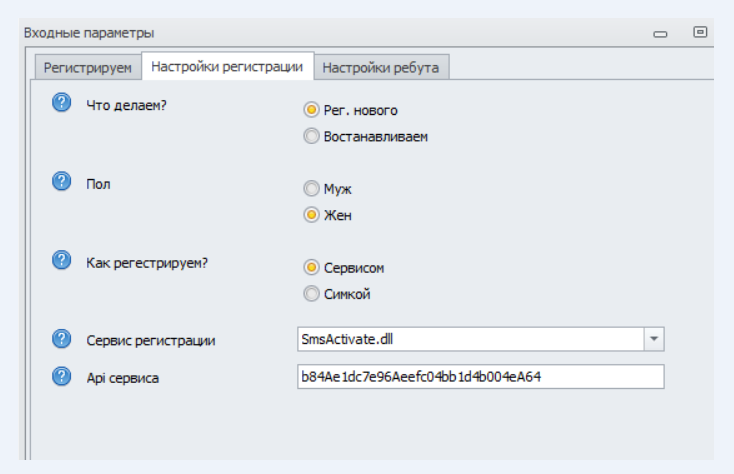Click help icon beside 'Пол'
The height and width of the screenshot is (474, 734).
coord(62,181)
